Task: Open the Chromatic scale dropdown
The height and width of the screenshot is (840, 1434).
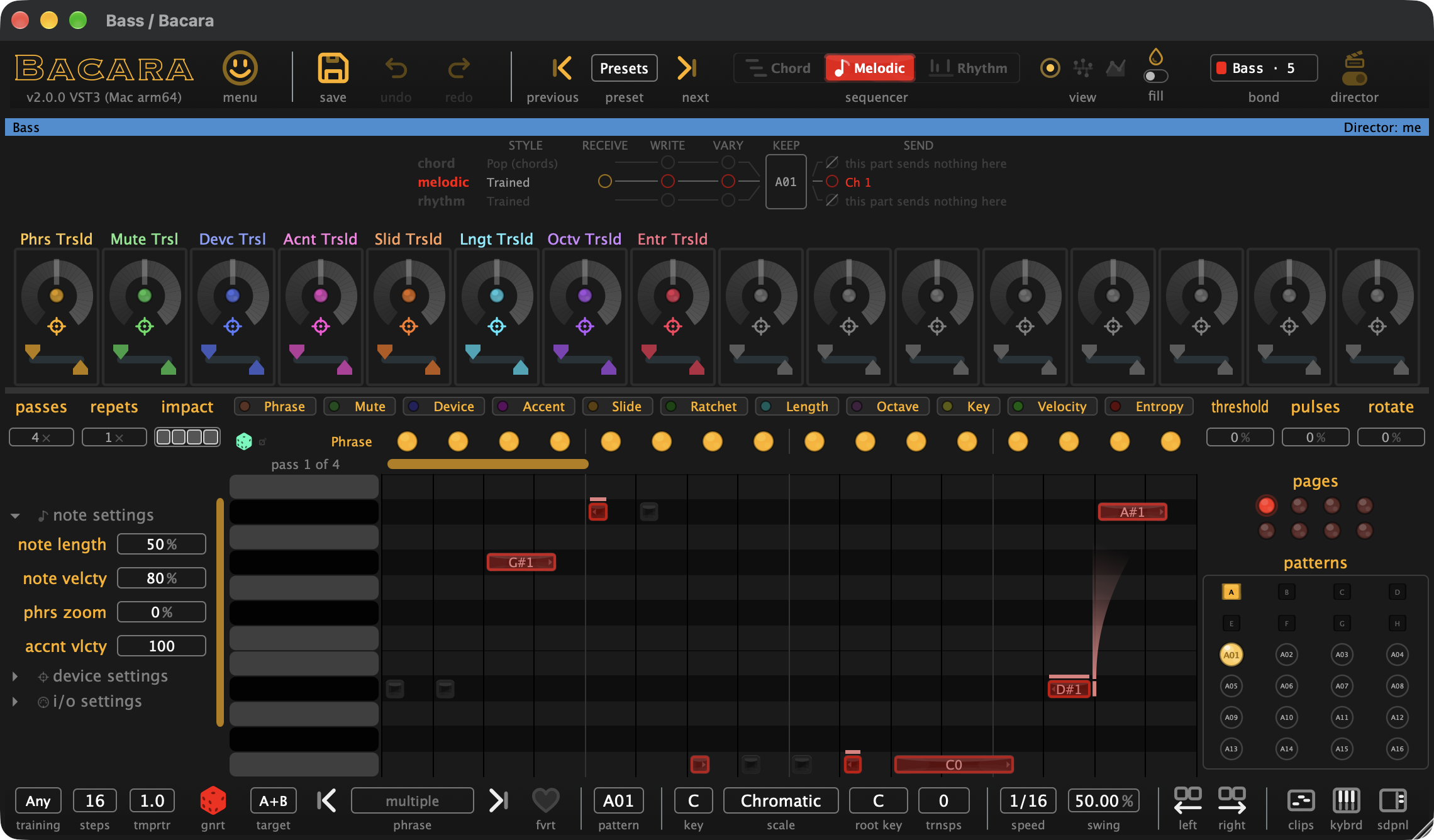Action: [781, 800]
